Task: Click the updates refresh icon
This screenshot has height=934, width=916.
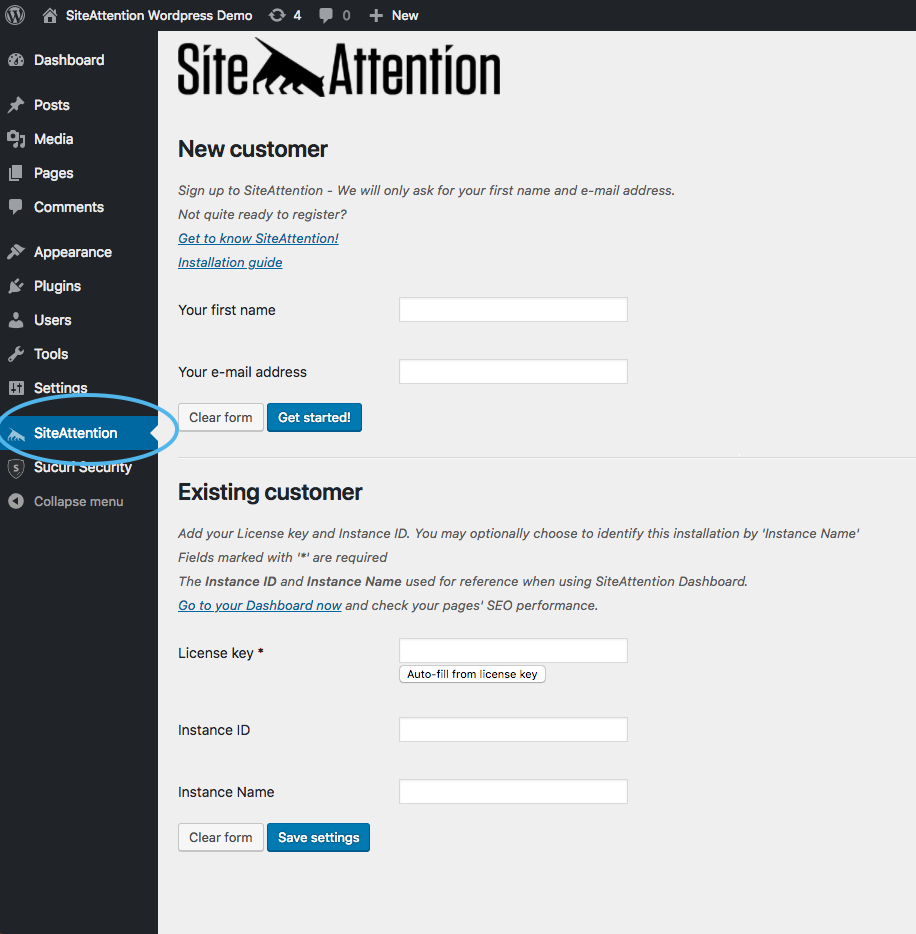Action: point(277,15)
